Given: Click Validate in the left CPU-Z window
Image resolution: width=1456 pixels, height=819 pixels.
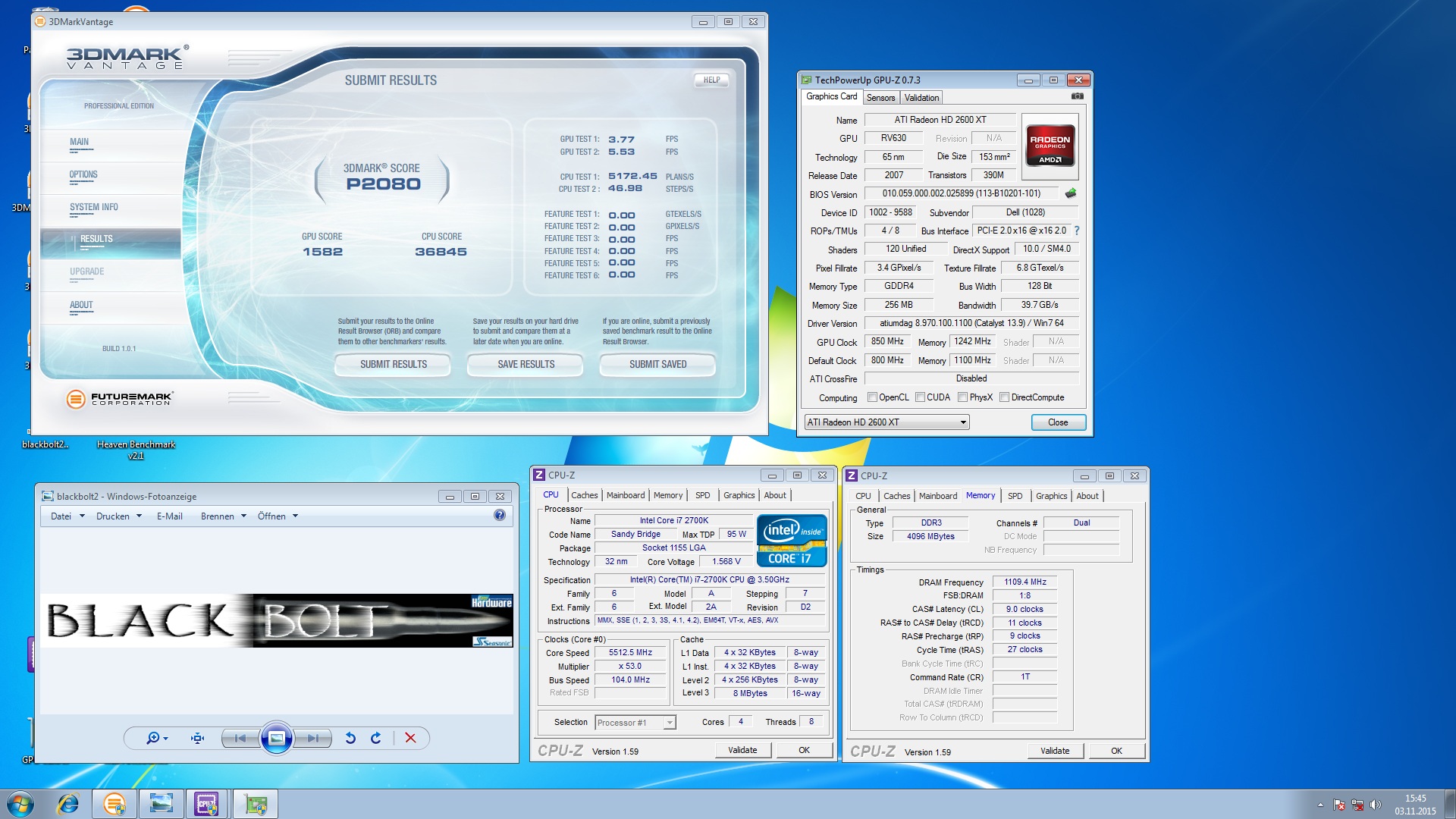Looking at the screenshot, I should tap(742, 750).
